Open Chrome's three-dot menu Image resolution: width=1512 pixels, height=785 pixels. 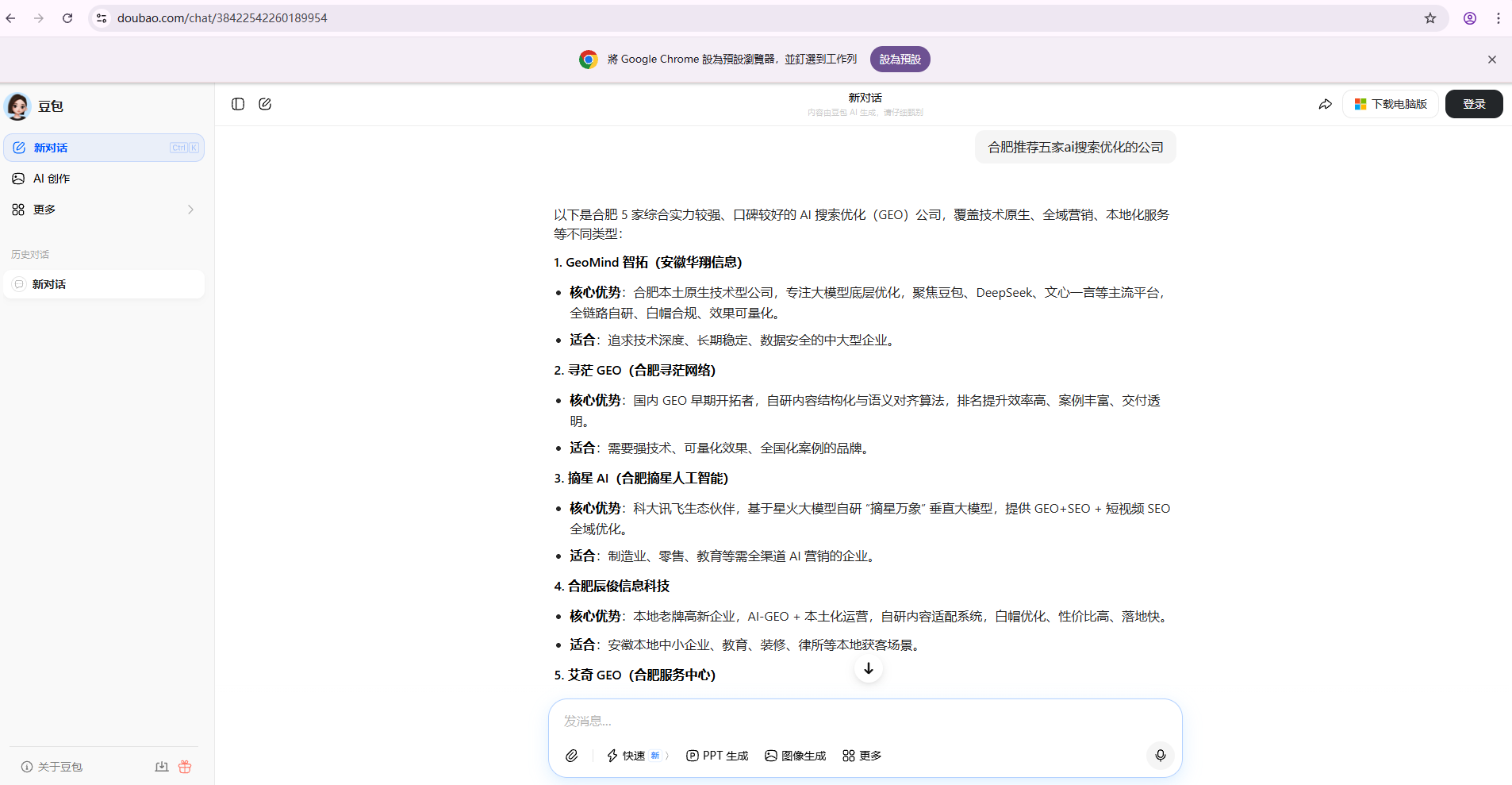pos(1498,17)
